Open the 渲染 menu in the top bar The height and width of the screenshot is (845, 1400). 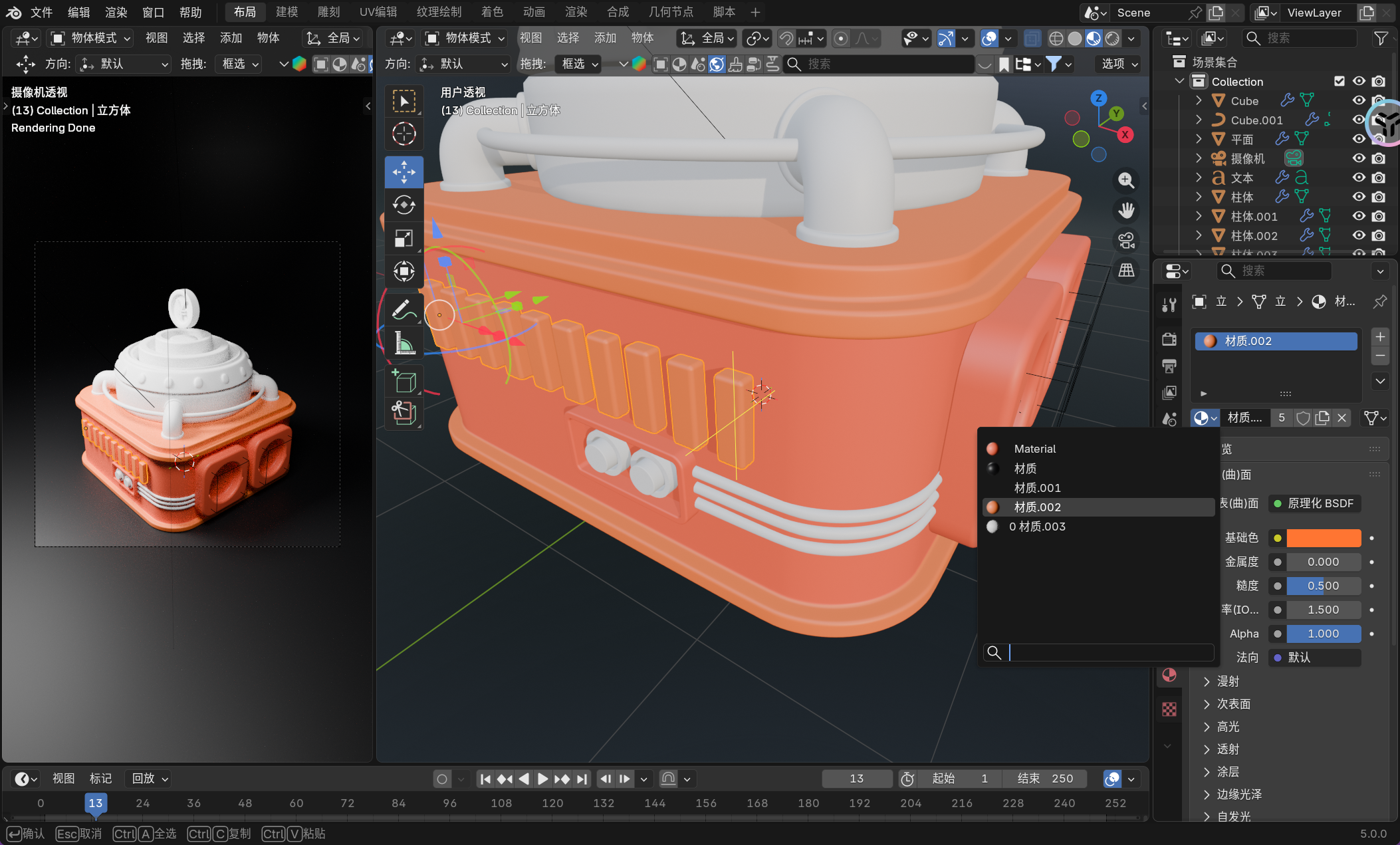116,12
